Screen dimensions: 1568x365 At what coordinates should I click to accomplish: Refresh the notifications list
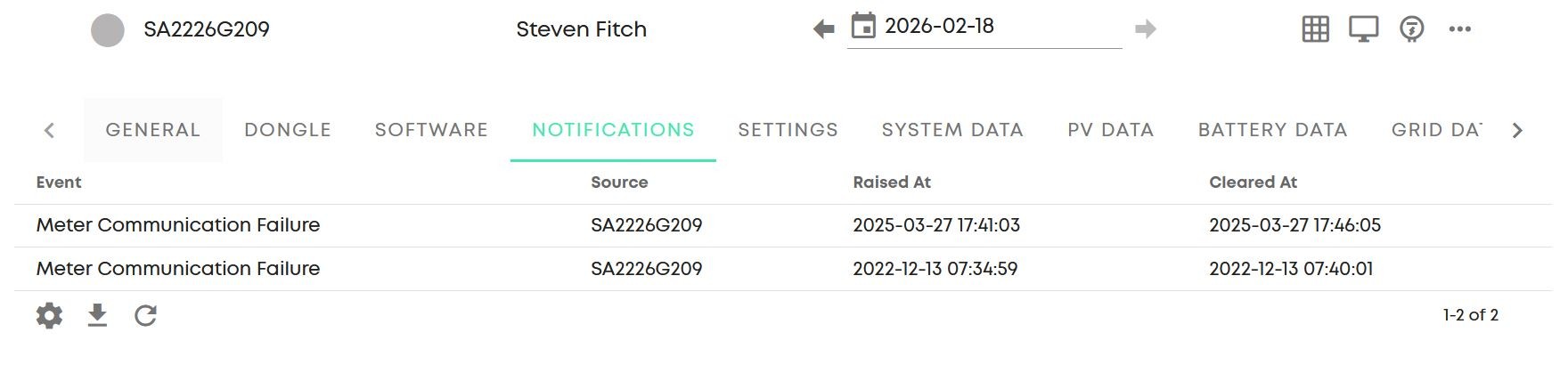pos(146,315)
